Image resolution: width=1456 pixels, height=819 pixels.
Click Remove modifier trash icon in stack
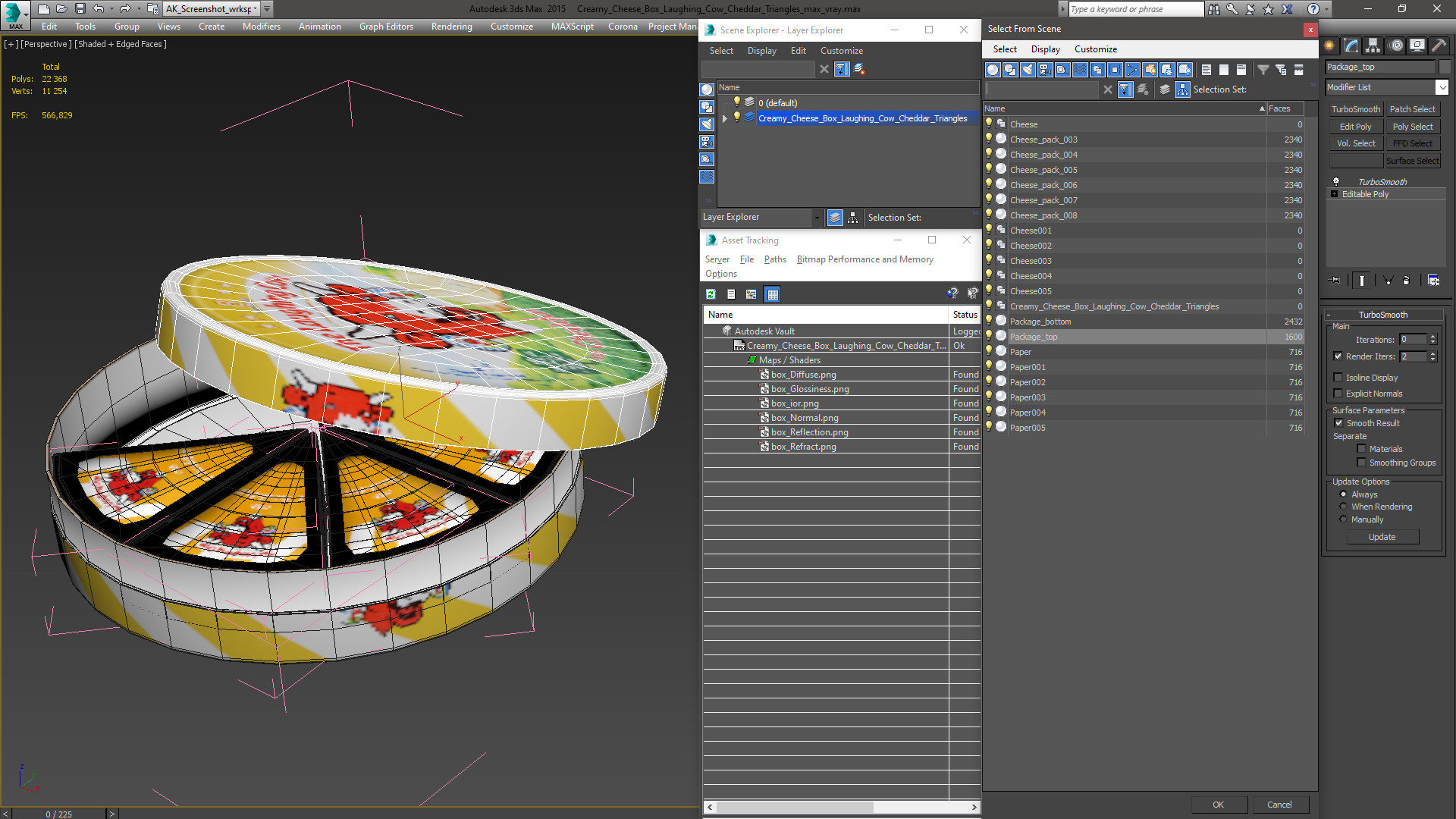1407,281
